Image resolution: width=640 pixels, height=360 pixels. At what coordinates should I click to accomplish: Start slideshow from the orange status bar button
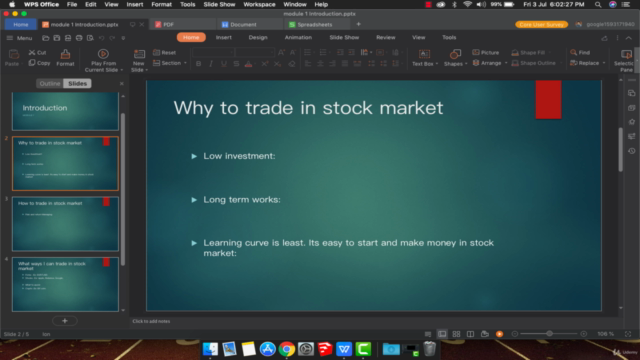point(499,334)
